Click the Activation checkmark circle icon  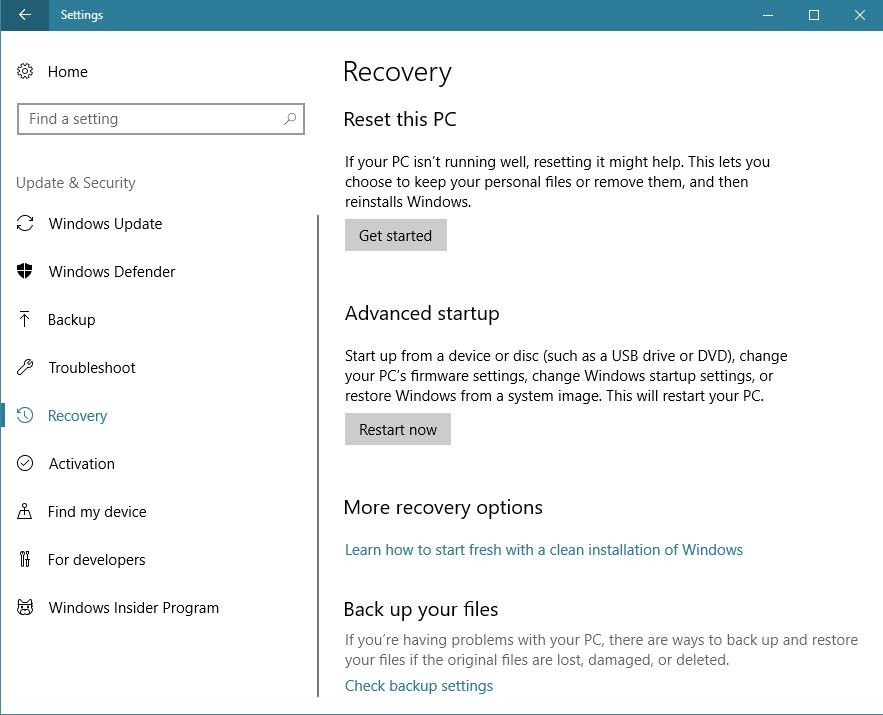pyautogui.click(x=26, y=464)
